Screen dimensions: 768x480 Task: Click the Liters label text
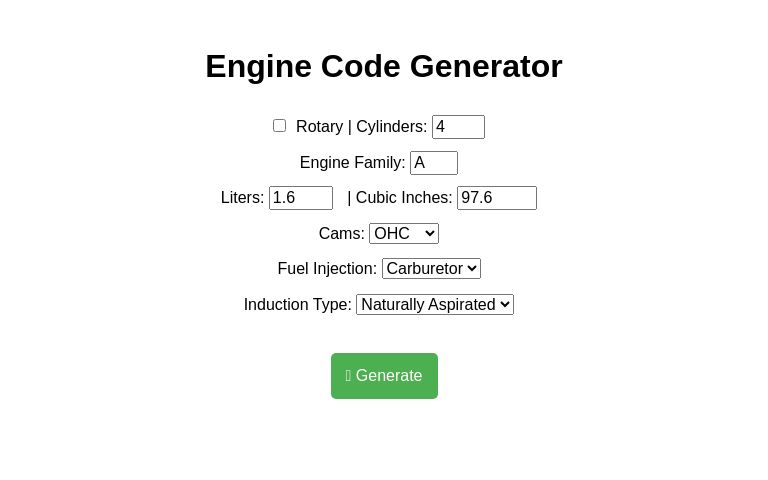pyautogui.click(x=242, y=198)
